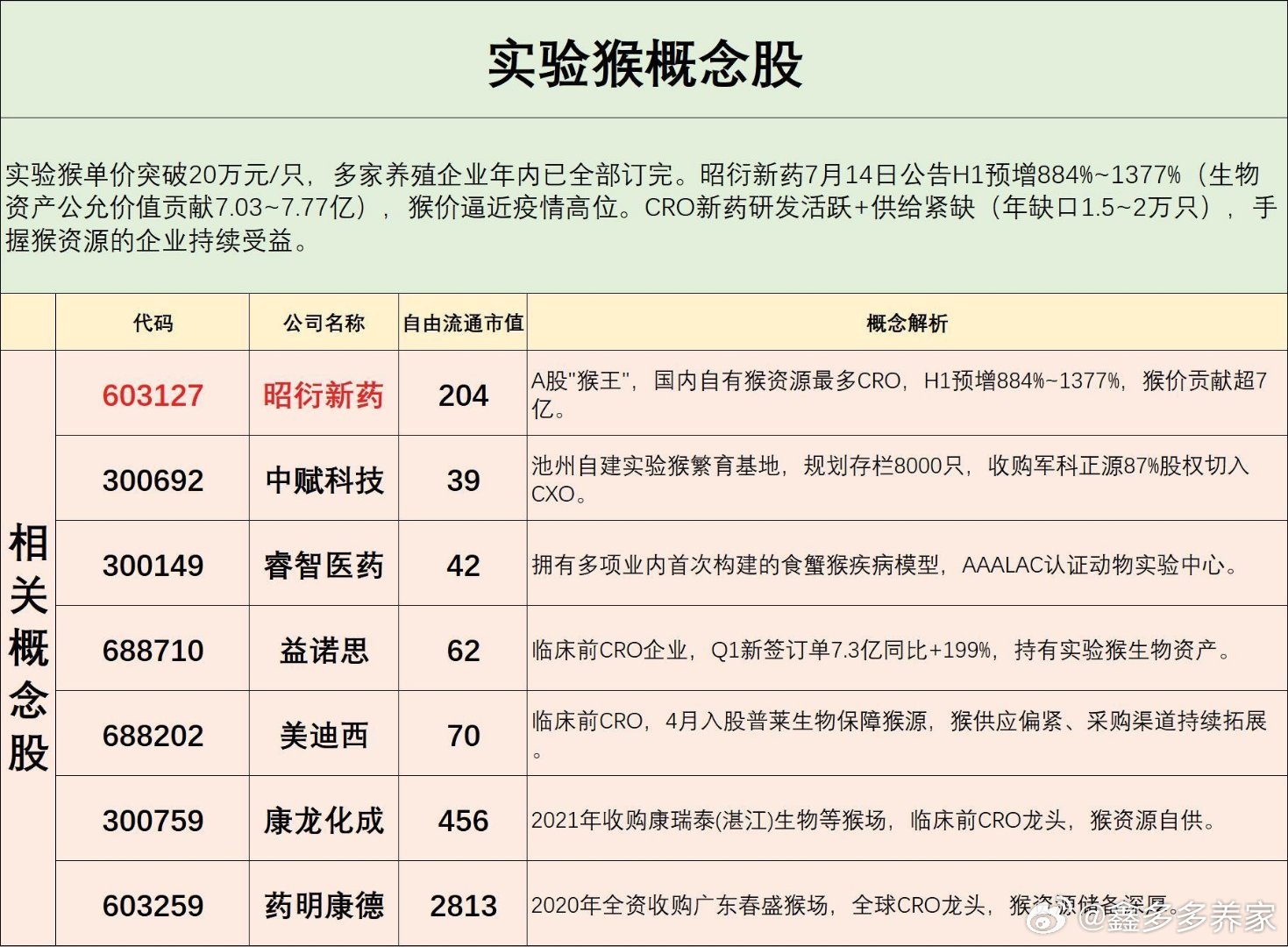The width and height of the screenshot is (1288, 947).
Task: Click market value 456
Action: (463, 821)
